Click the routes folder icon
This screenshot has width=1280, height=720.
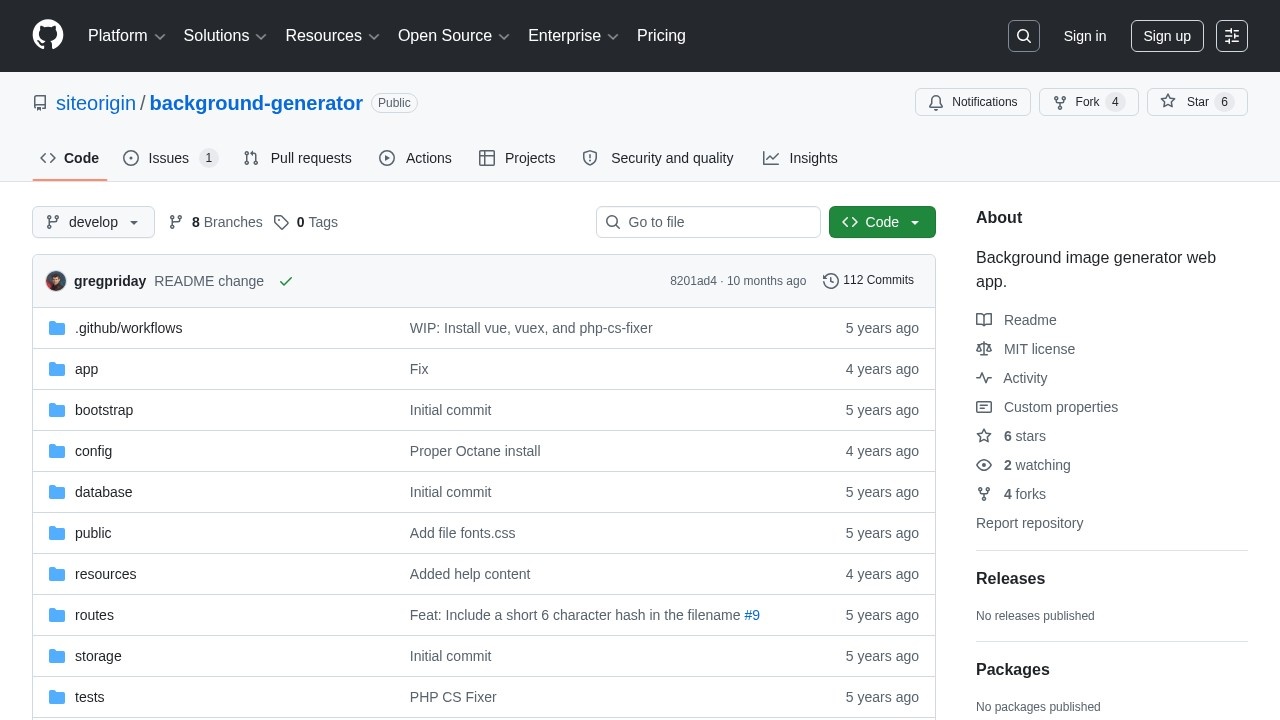pyautogui.click(x=57, y=615)
